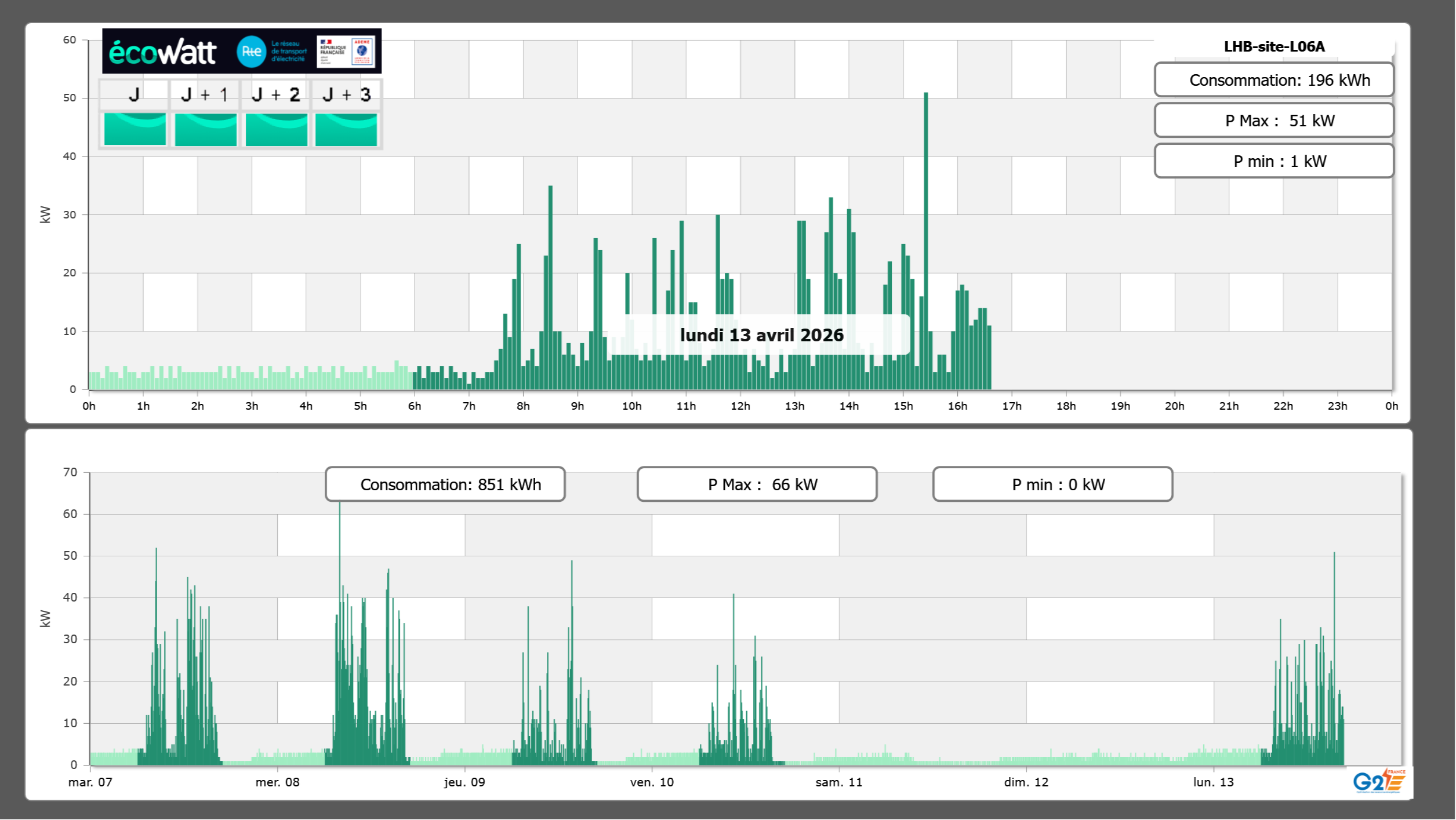1456x820 pixels.
Task: Click the lundi 13 avril 2026 date label
Action: click(x=761, y=335)
